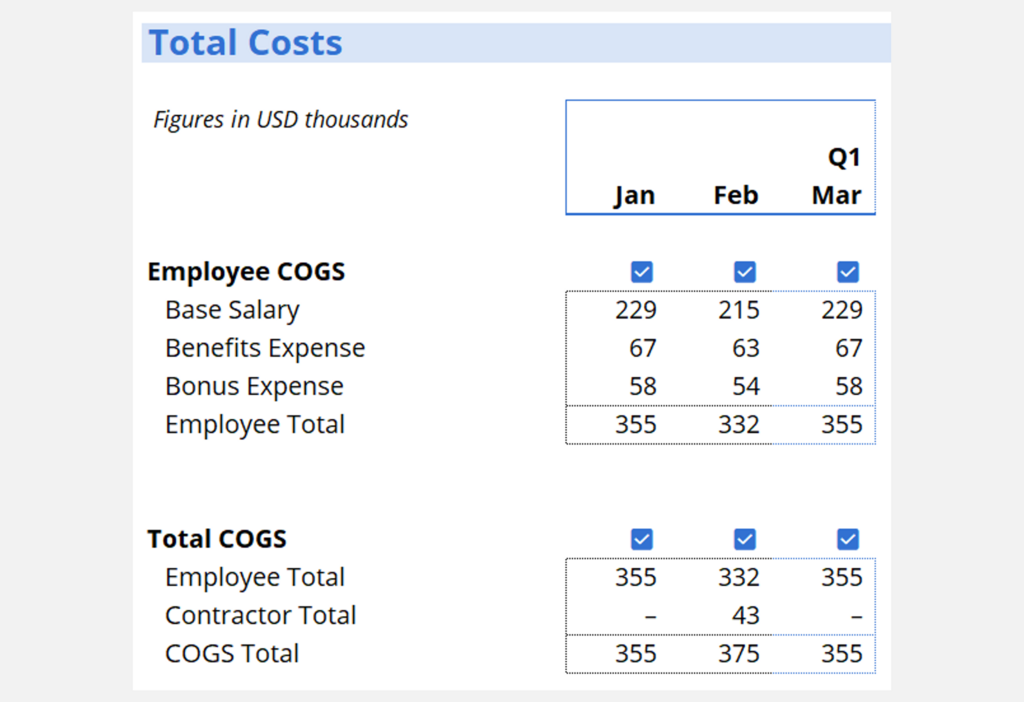Screen dimensions: 1024x702
Task: Select the Feb Base Salary cell showing 215
Action: [x=739, y=310]
